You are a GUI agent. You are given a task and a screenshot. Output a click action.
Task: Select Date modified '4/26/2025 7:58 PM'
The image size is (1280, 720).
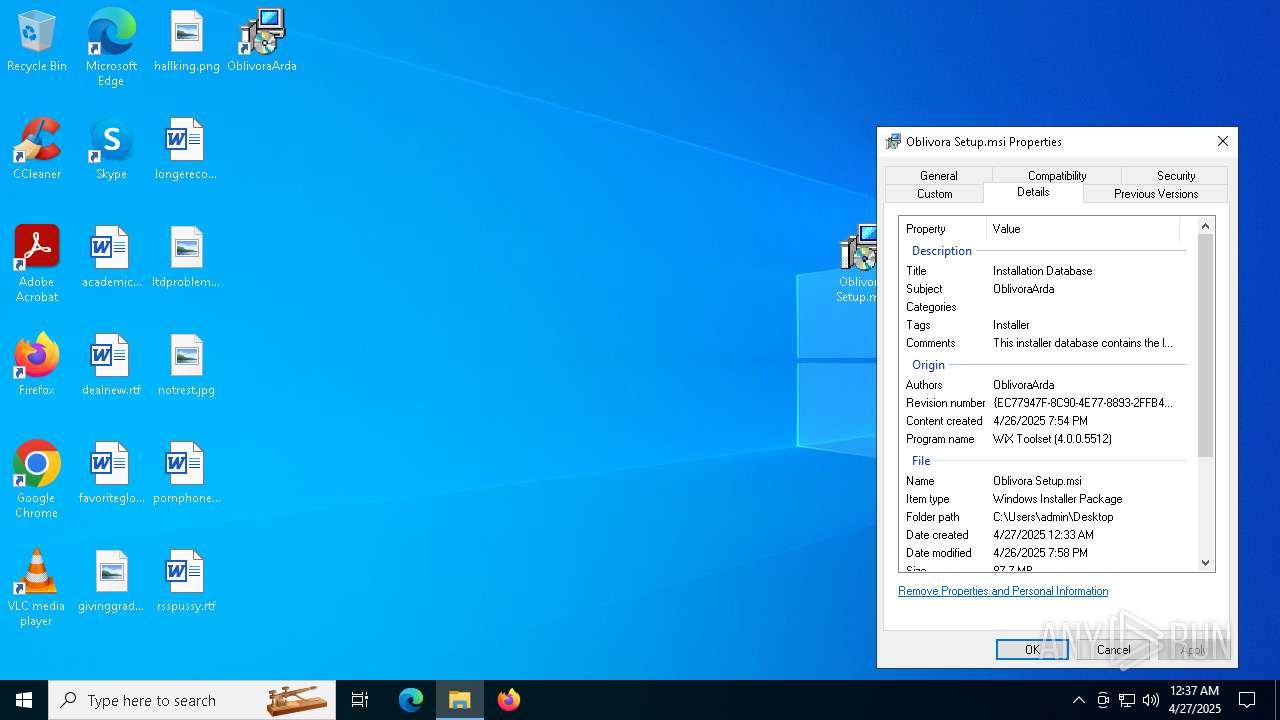[x=1040, y=553]
